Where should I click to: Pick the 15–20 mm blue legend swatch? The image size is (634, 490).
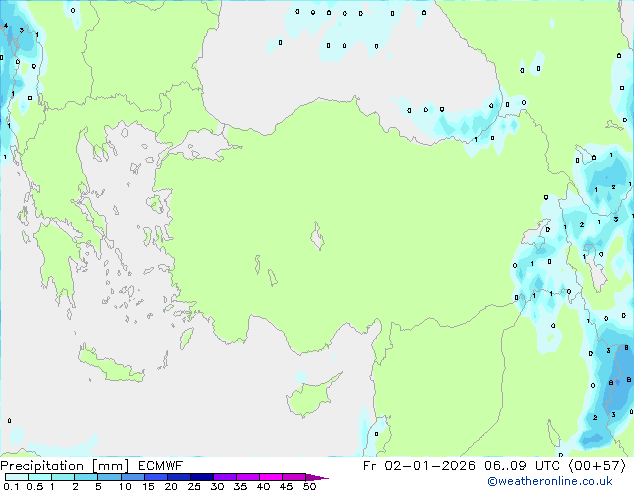tap(155, 477)
